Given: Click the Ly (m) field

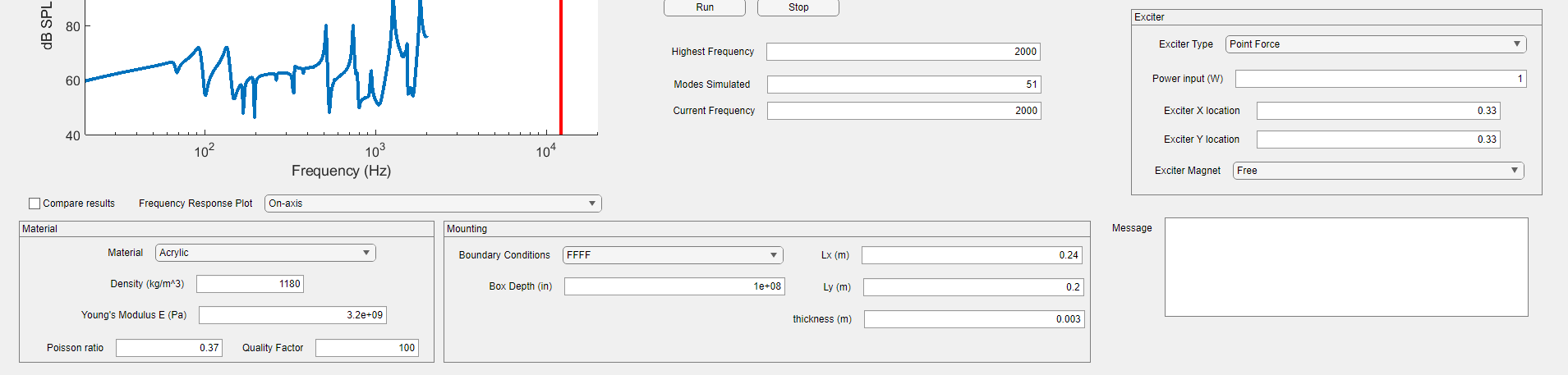Looking at the screenshot, I should (973, 287).
